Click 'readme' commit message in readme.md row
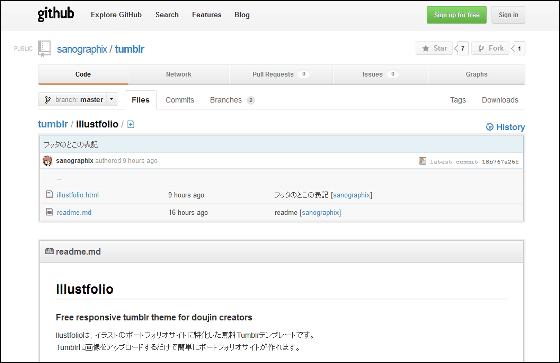This screenshot has width=560, height=363. [x=286, y=213]
